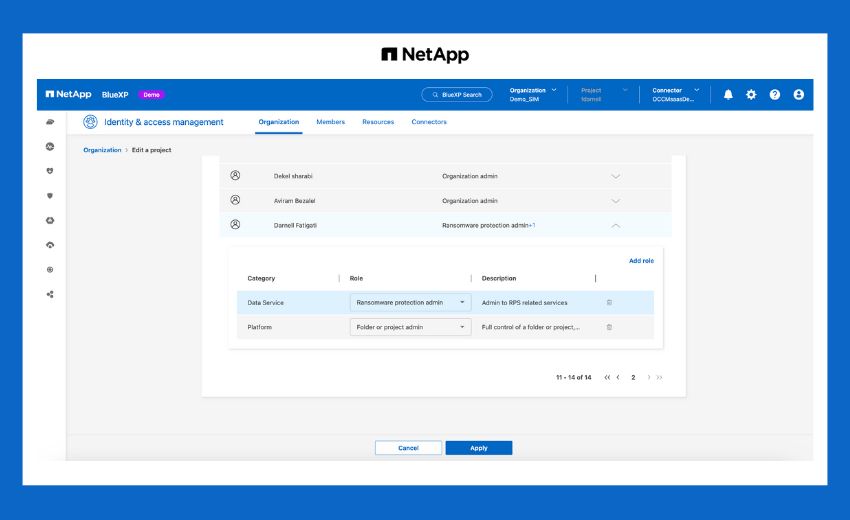Open the Ransomware protection admin role dropdown
850x520 pixels.
point(410,303)
